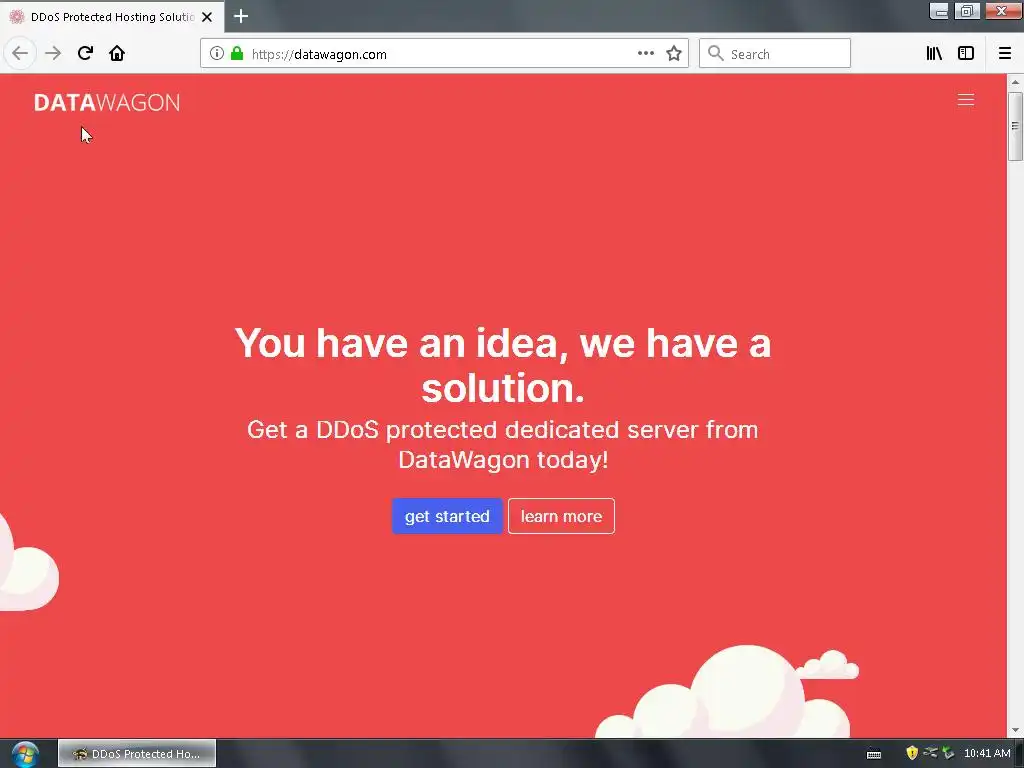The image size is (1024, 768).
Task: Click the scrollbar up arrow
Action: [1015, 82]
